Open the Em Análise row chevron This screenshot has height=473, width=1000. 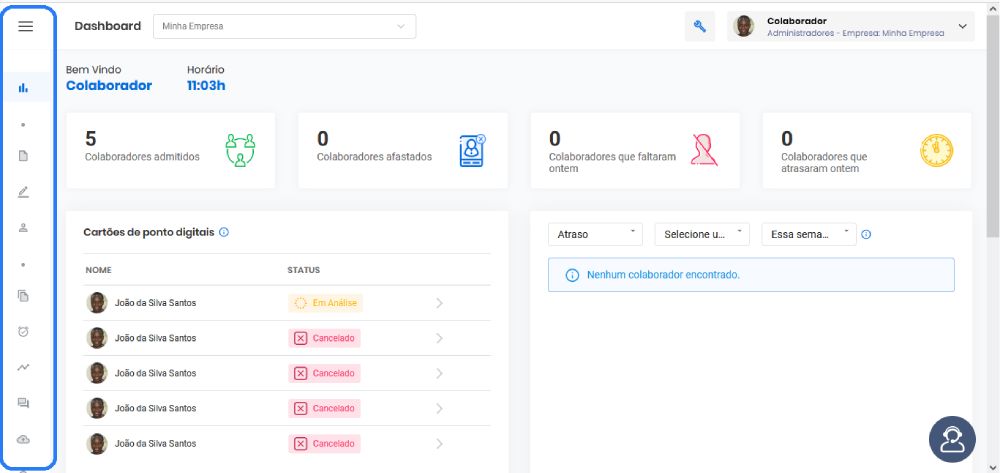439,303
